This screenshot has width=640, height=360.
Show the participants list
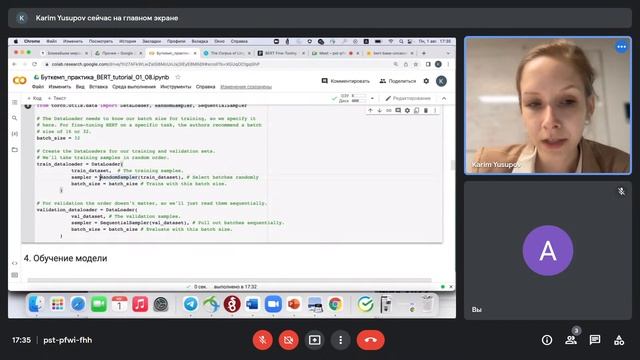pos(571,340)
